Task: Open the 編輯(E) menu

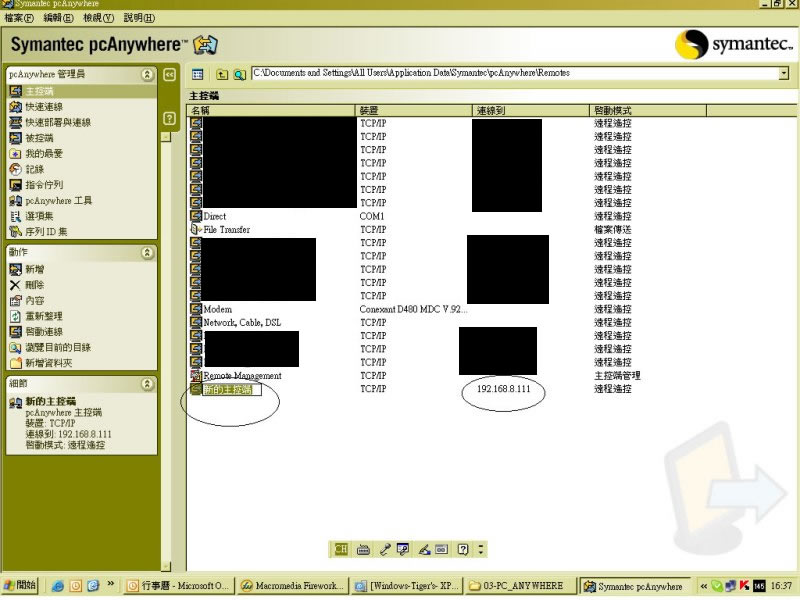Action: click(x=58, y=18)
